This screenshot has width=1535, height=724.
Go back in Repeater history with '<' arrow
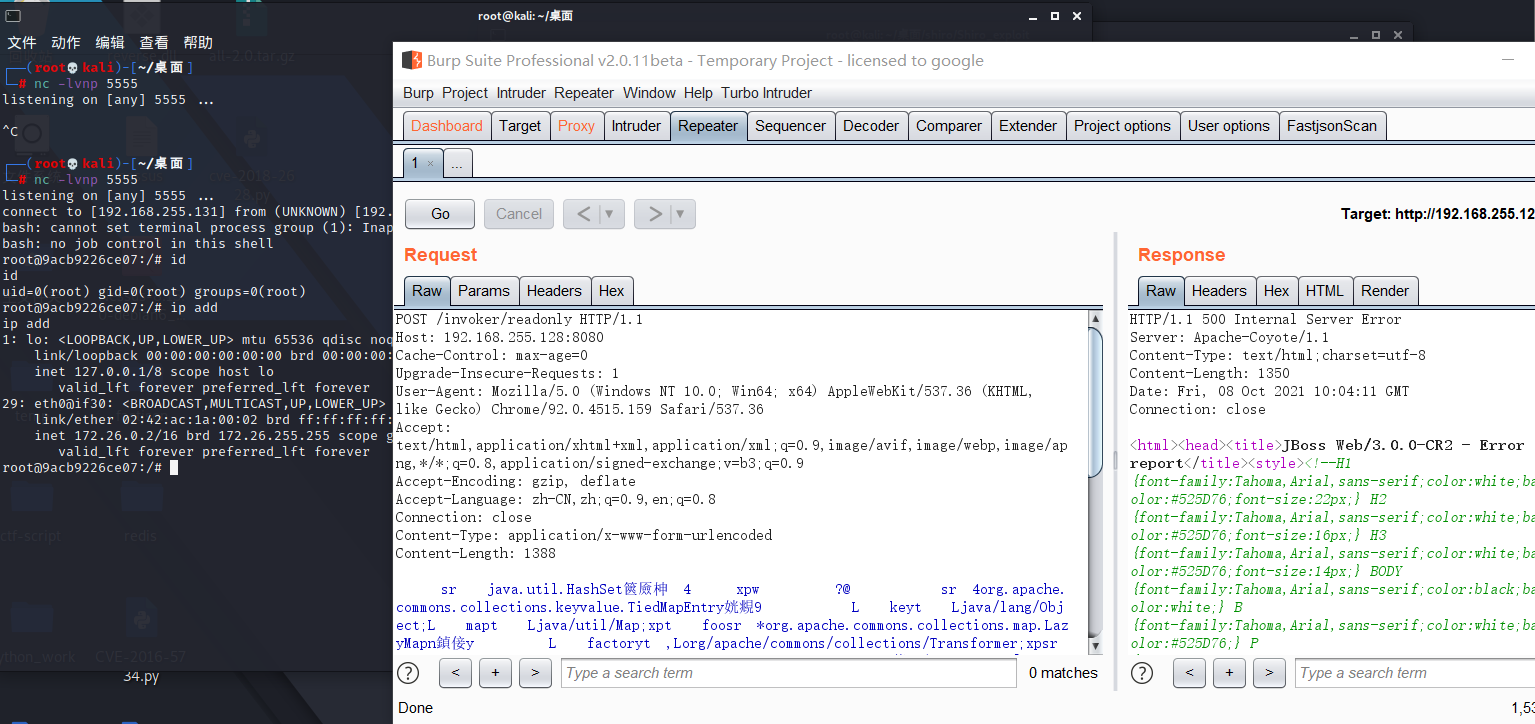(x=583, y=214)
